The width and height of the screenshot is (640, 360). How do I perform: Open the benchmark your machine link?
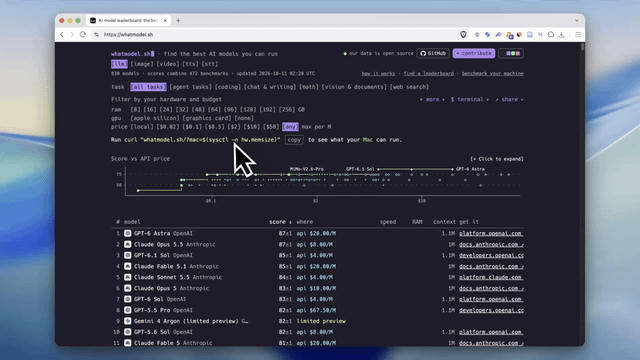492,74
